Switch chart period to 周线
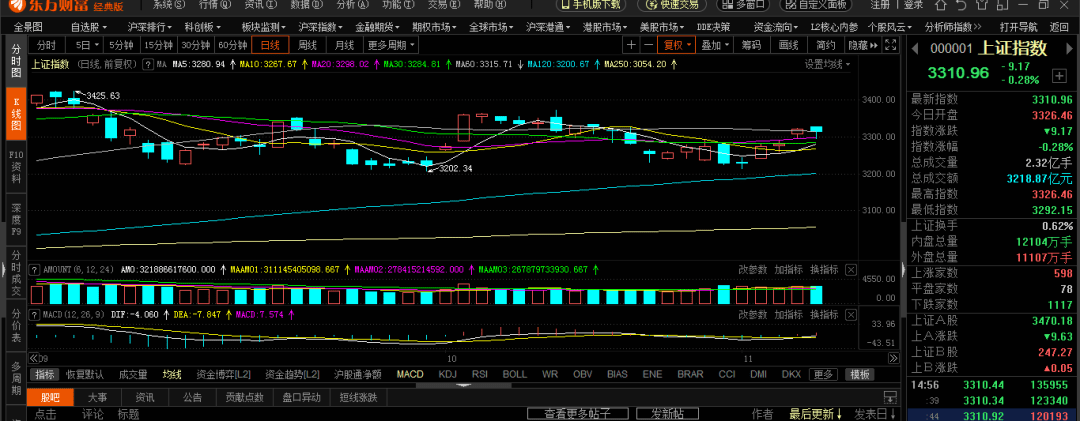The width and height of the screenshot is (1080, 421). [x=307, y=45]
